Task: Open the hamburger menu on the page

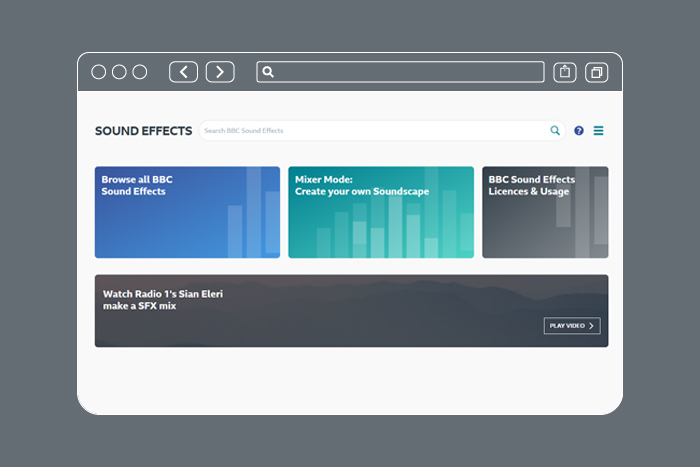Action: click(599, 131)
